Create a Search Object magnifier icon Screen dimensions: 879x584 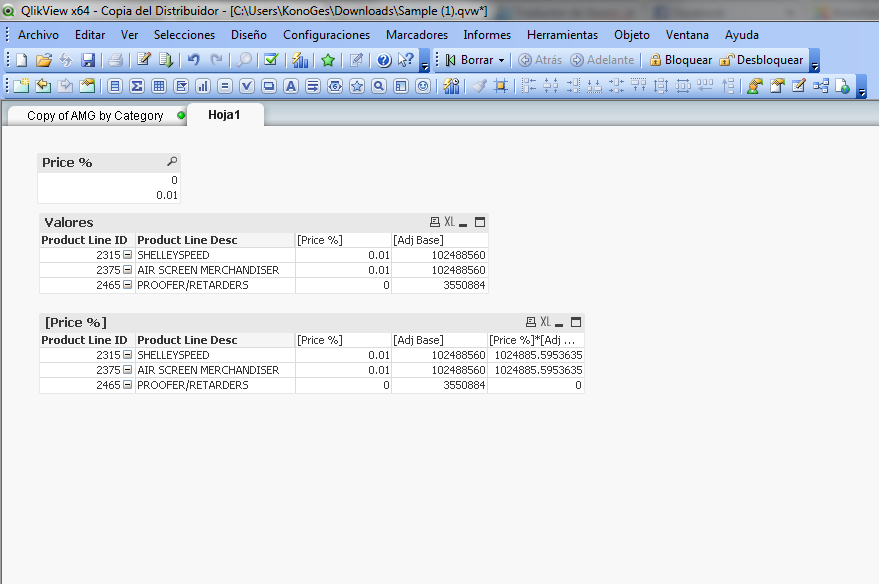379,86
